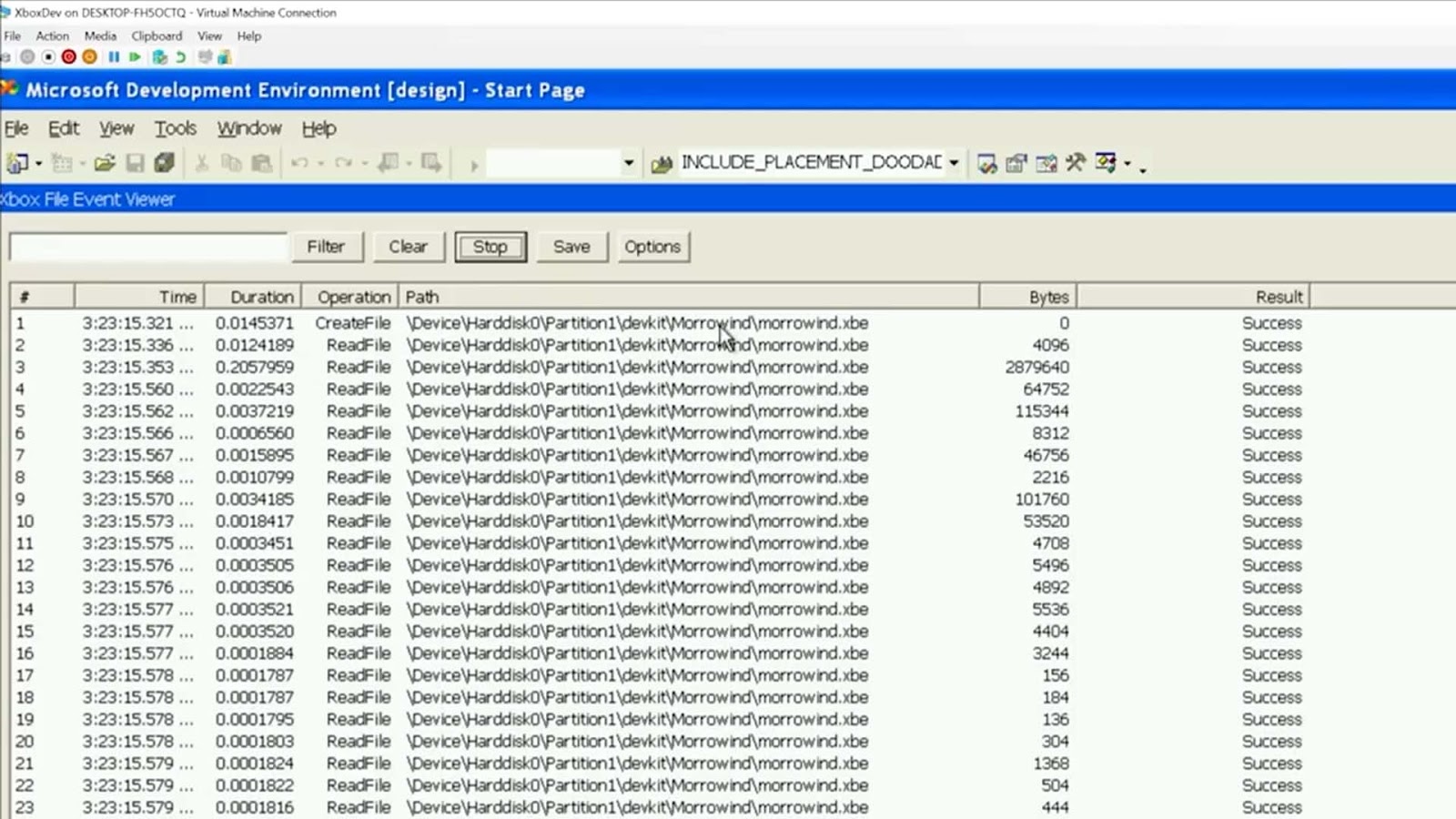Open the VM Connection Clipboard menu
Viewport: 1456px width, 819px height.
click(x=157, y=35)
